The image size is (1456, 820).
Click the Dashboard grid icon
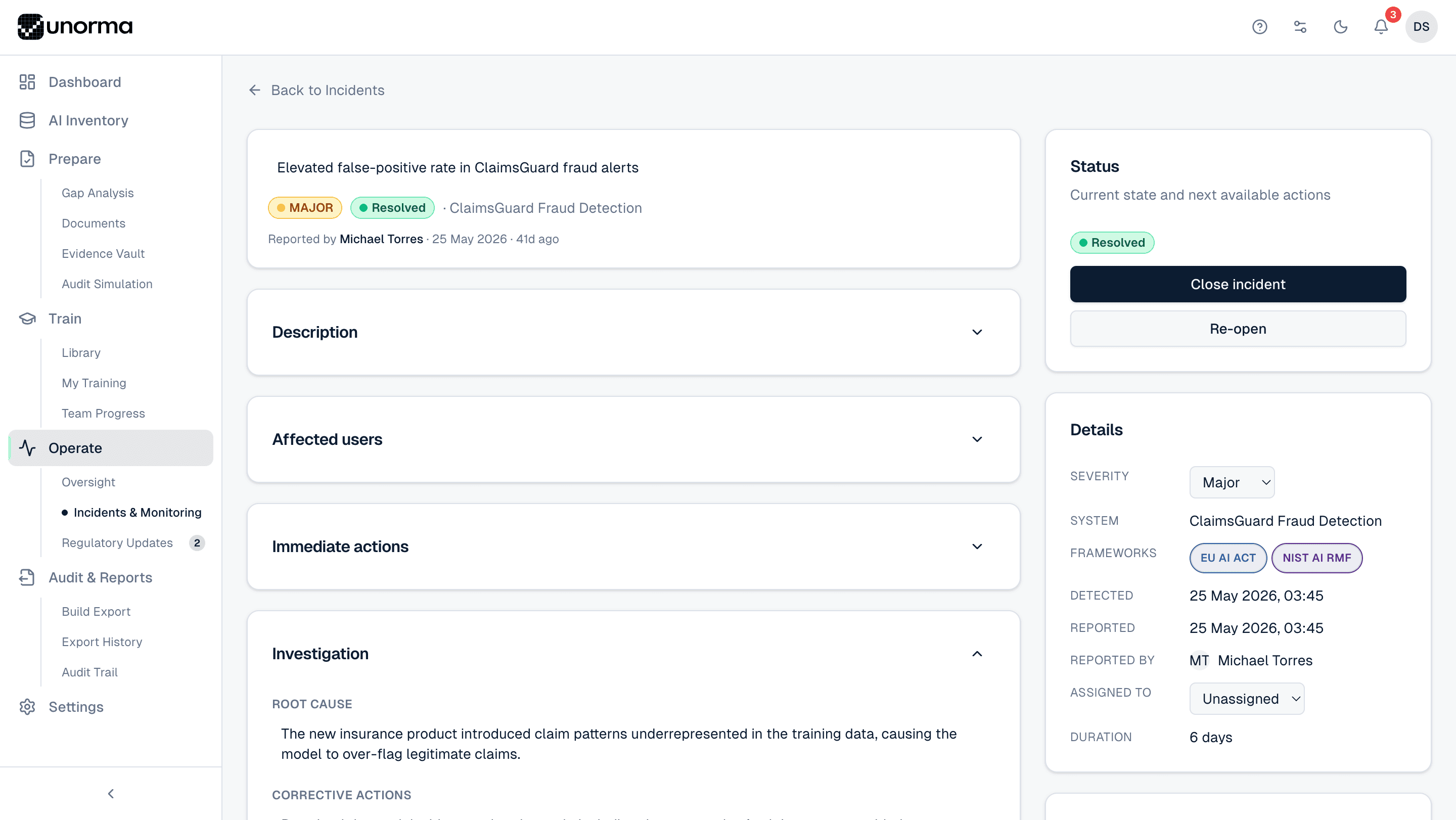[27, 82]
